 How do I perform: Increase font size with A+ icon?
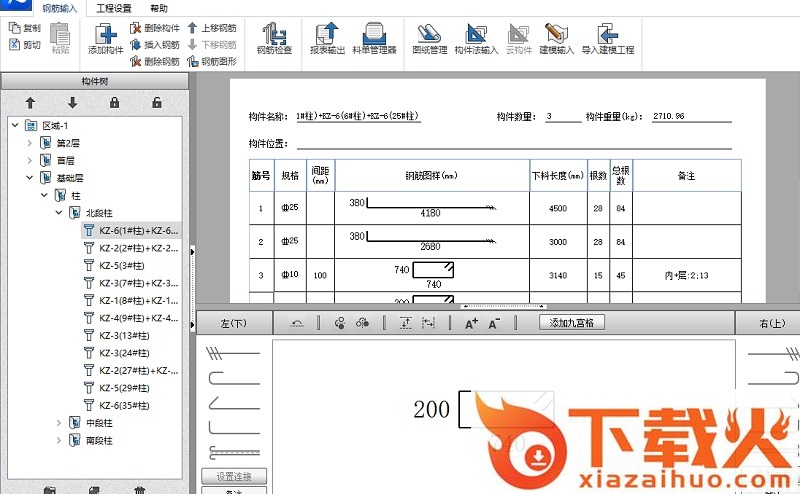coord(471,323)
